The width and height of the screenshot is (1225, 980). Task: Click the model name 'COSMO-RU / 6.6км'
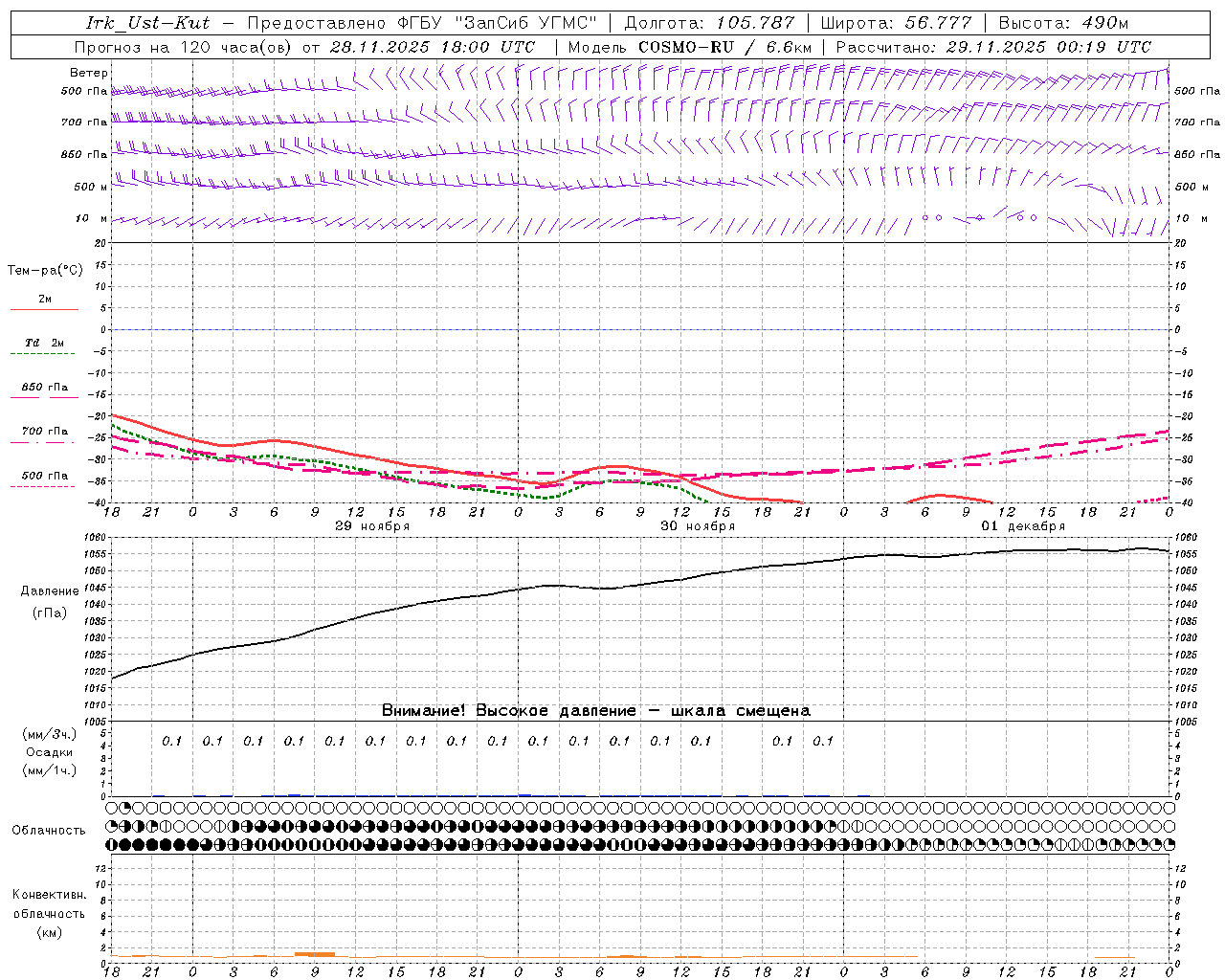(x=724, y=47)
